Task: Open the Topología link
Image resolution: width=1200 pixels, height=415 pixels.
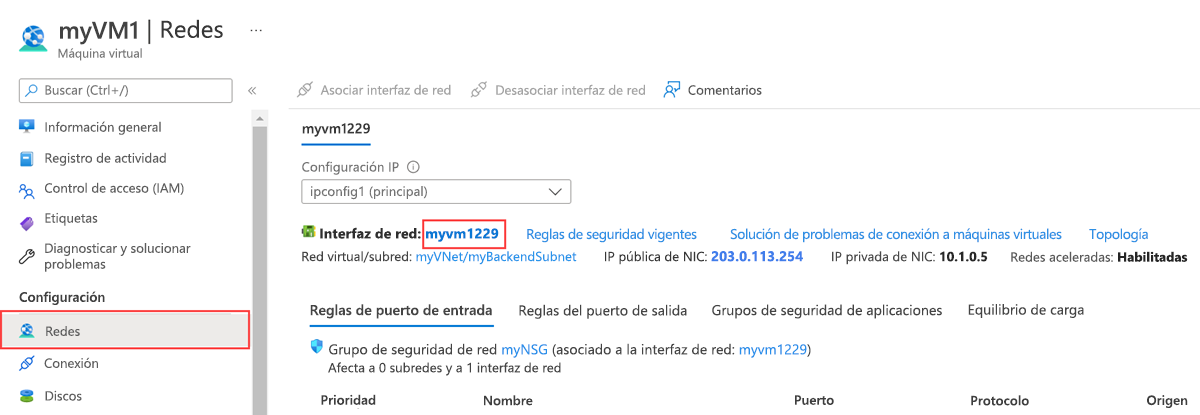Action: [x=1118, y=234]
